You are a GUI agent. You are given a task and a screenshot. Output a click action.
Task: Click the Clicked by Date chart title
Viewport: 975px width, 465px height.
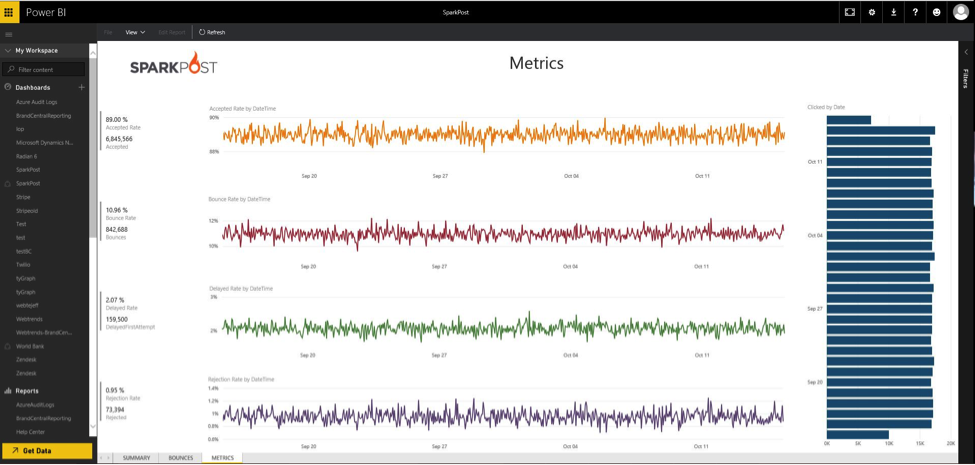pyautogui.click(x=826, y=108)
